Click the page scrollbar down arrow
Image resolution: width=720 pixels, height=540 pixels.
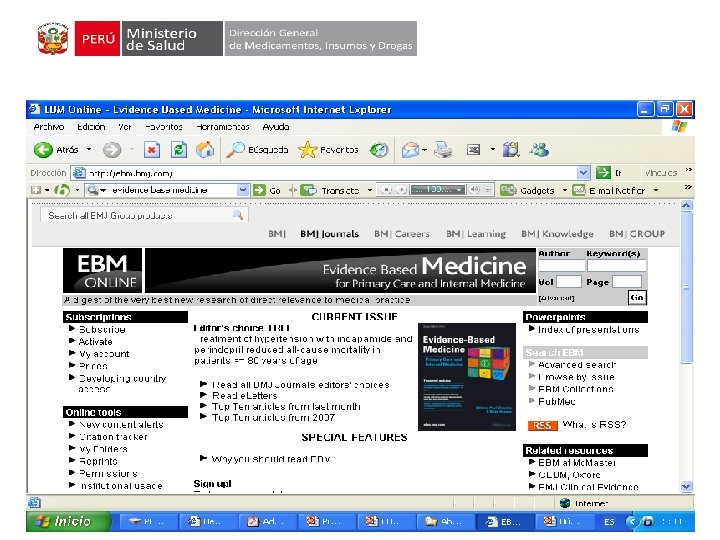(x=686, y=486)
